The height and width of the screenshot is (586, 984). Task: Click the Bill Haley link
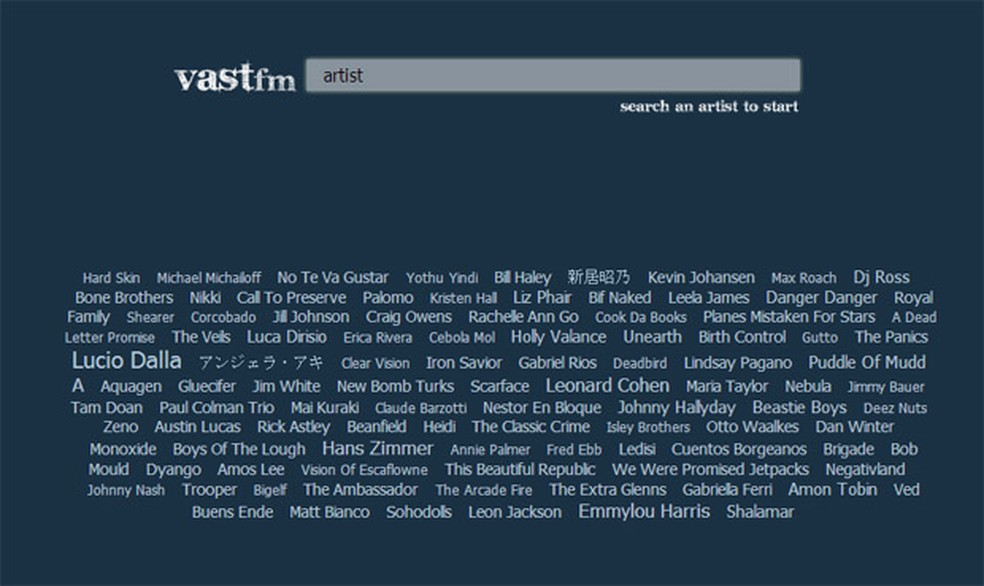[x=523, y=277]
